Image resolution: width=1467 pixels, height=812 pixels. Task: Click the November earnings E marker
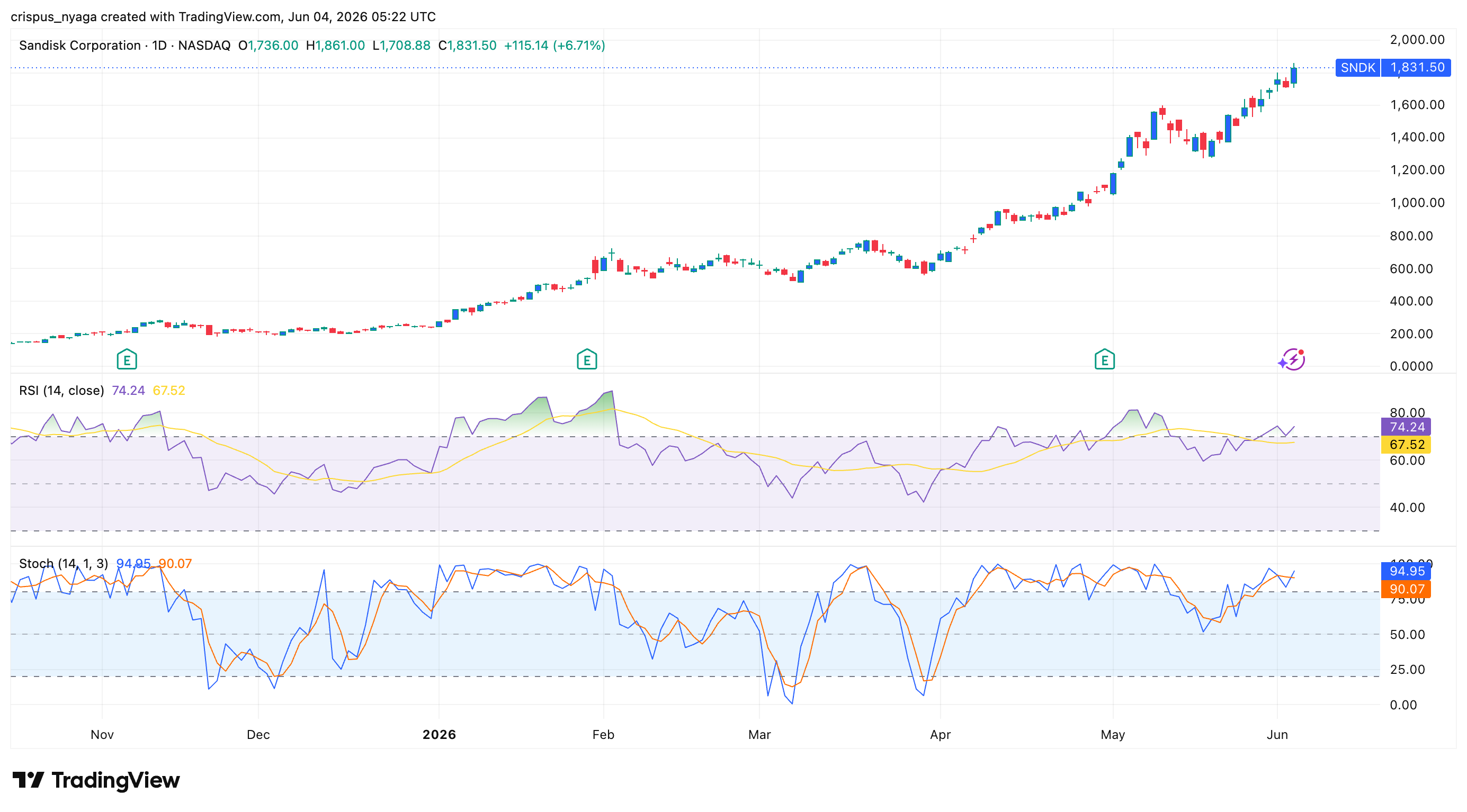point(127,359)
